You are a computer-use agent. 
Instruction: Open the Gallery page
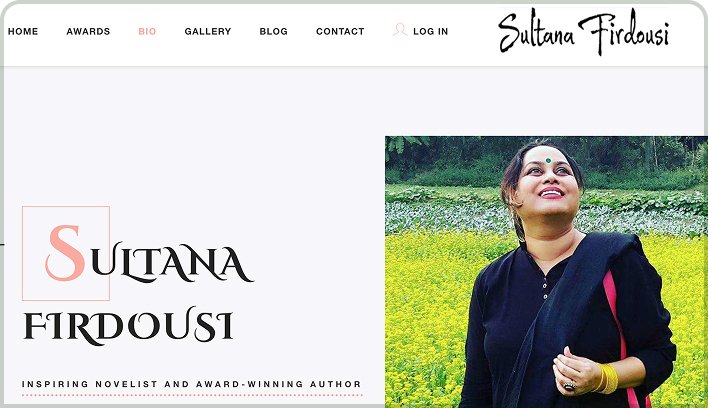point(208,32)
